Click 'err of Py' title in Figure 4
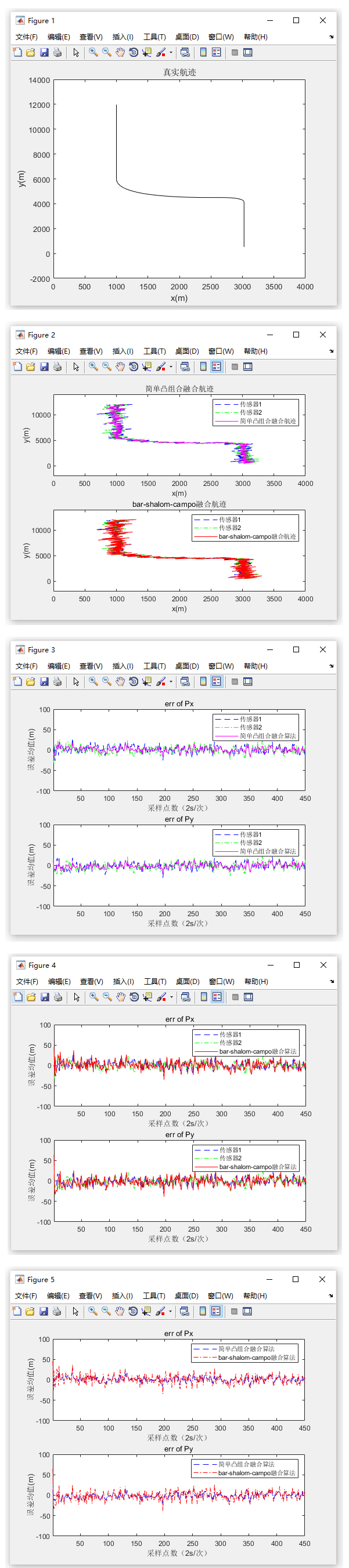This screenshot has width=349, height=1568. [x=179, y=1135]
